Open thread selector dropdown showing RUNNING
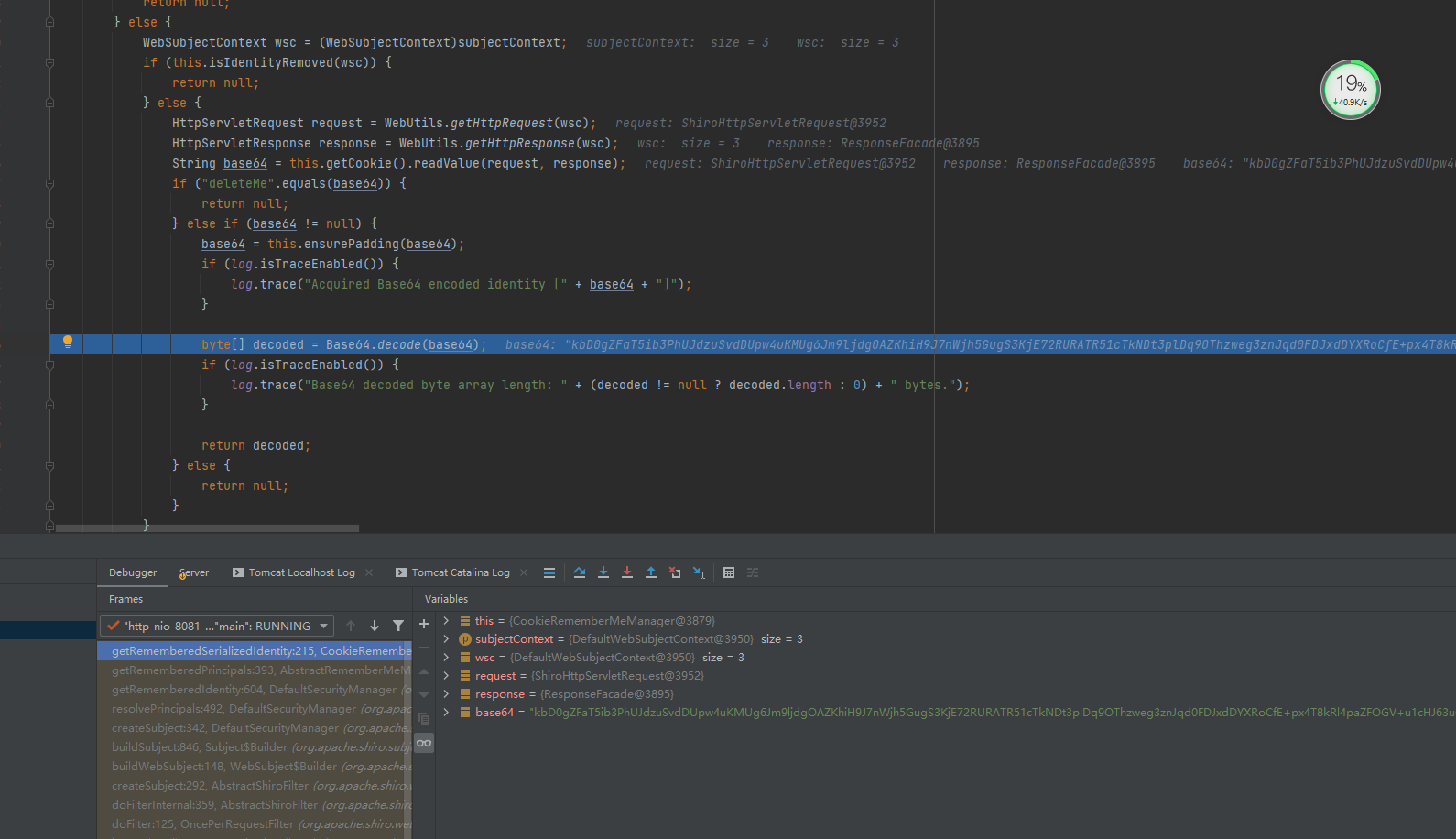 tap(216, 626)
